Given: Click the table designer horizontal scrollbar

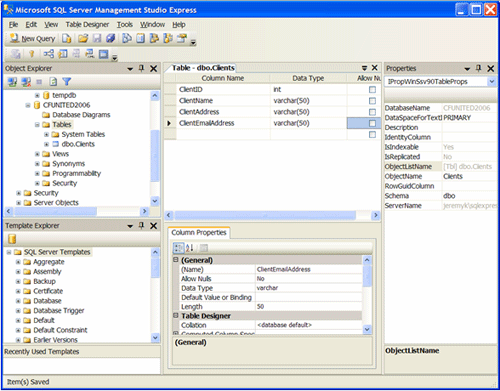Looking at the screenshot, I should coord(265,216).
